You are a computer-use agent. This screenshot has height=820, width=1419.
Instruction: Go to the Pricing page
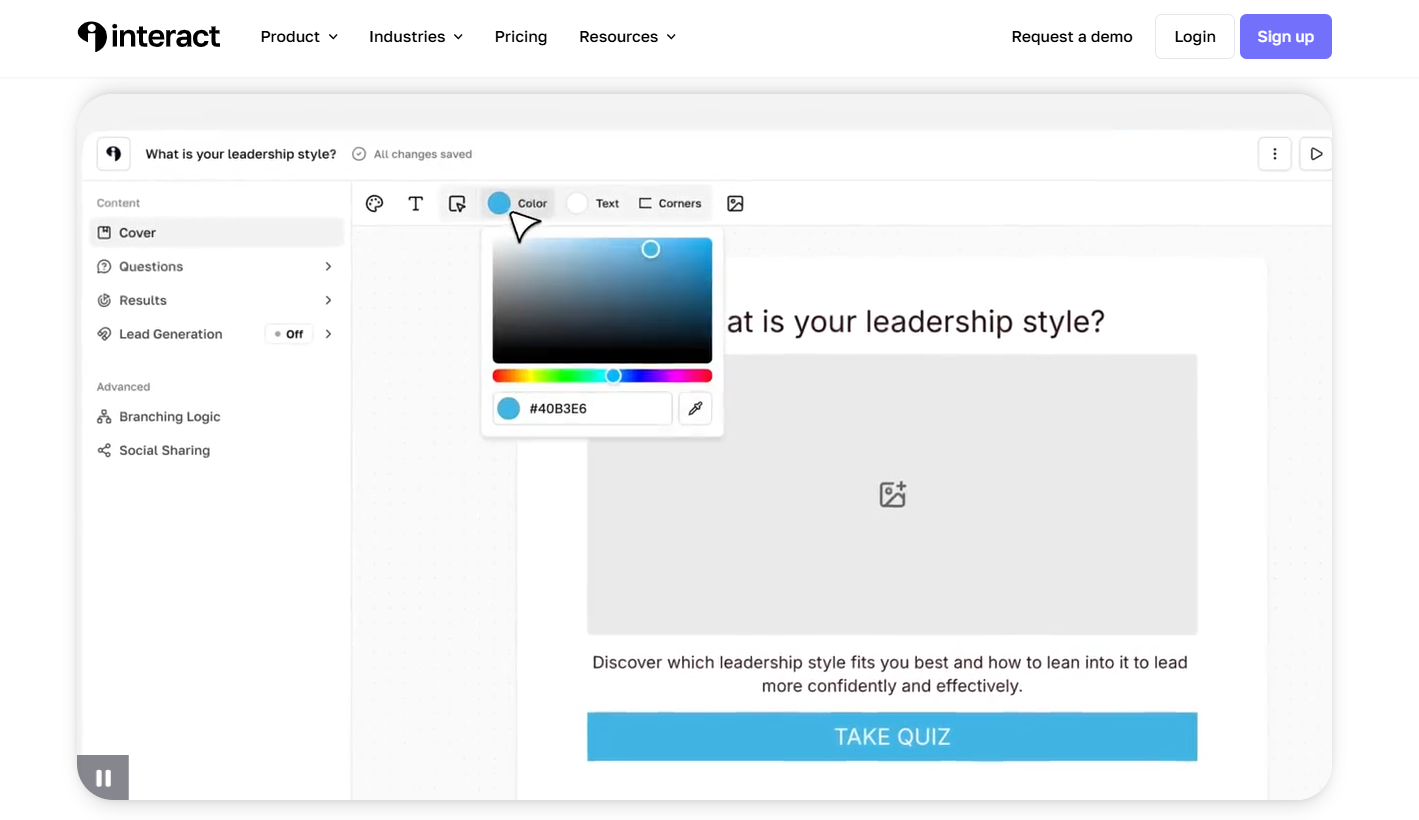tap(521, 37)
